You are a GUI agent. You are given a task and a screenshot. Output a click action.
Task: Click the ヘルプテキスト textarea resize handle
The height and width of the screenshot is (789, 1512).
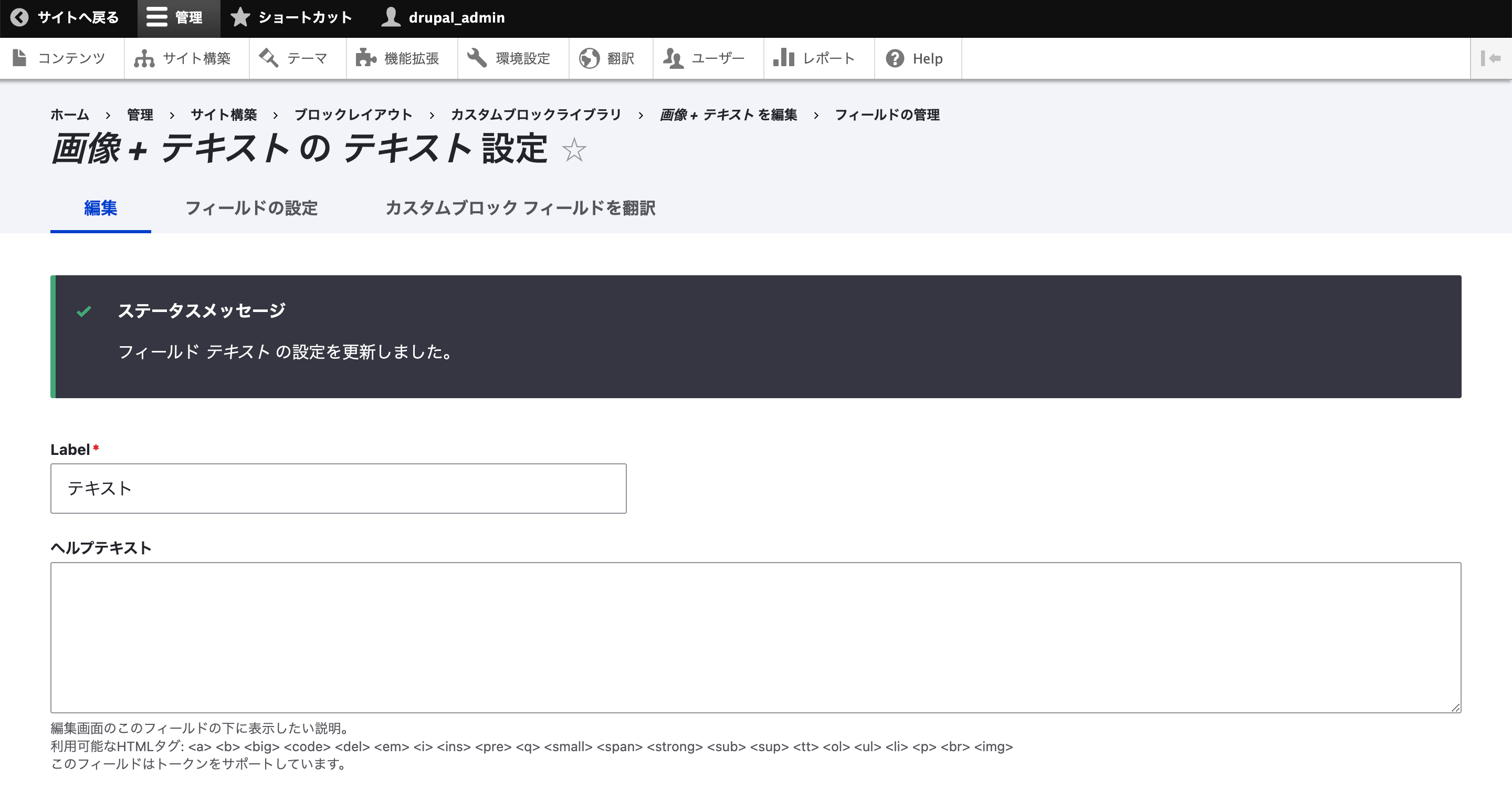(x=1456, y=708)
